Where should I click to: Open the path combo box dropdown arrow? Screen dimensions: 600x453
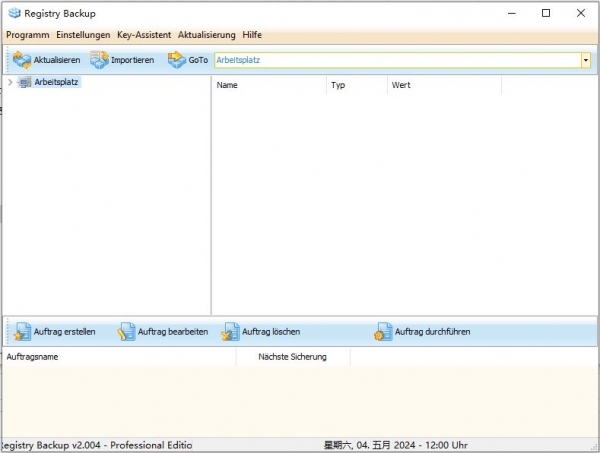(x=585, y=60)
